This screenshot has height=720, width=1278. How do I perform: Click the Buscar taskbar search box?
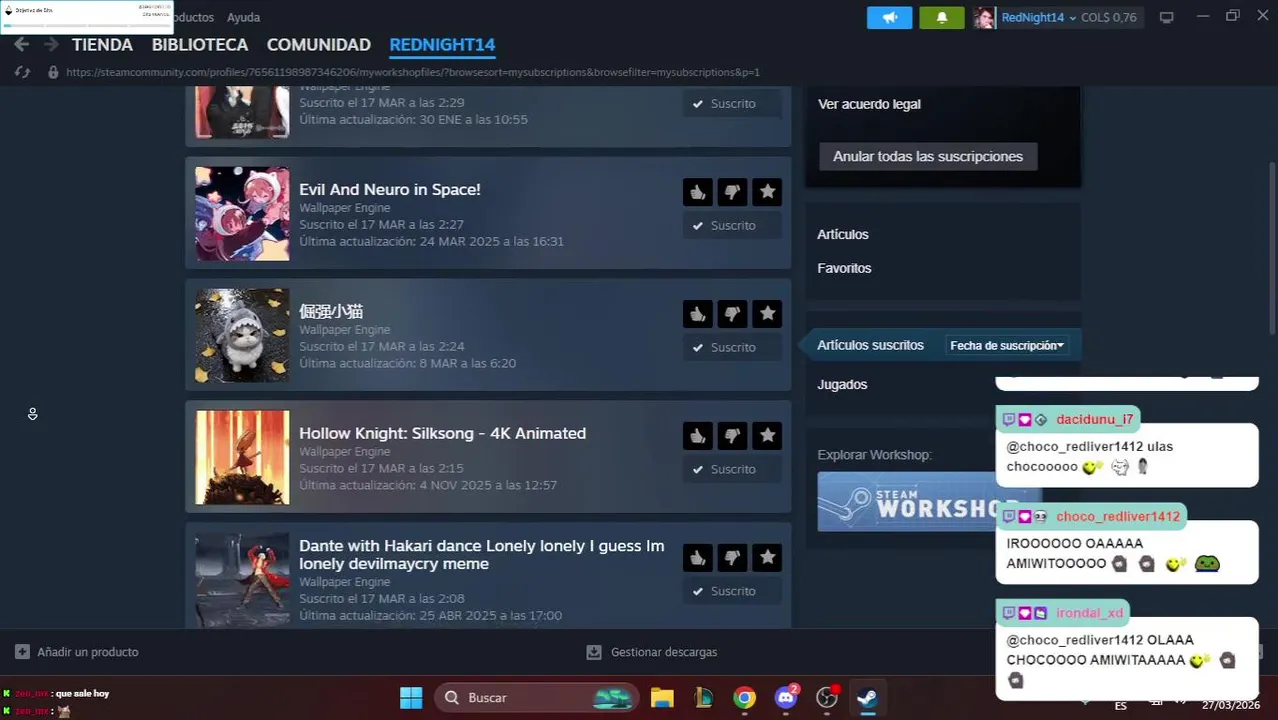tap(537, 697)
